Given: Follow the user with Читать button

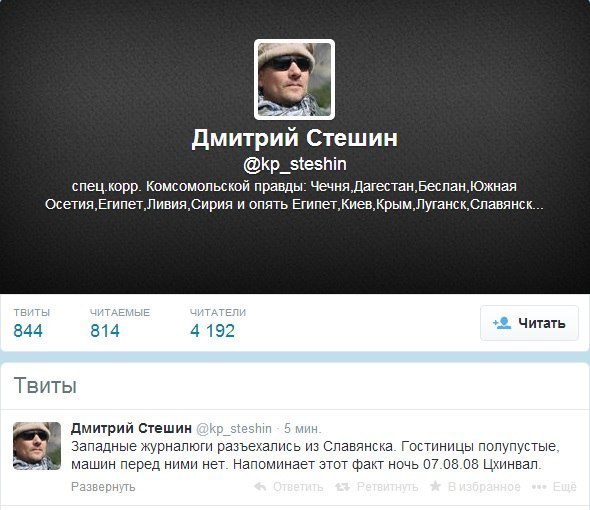Looking at the screenshot, I should click(529, 323).
